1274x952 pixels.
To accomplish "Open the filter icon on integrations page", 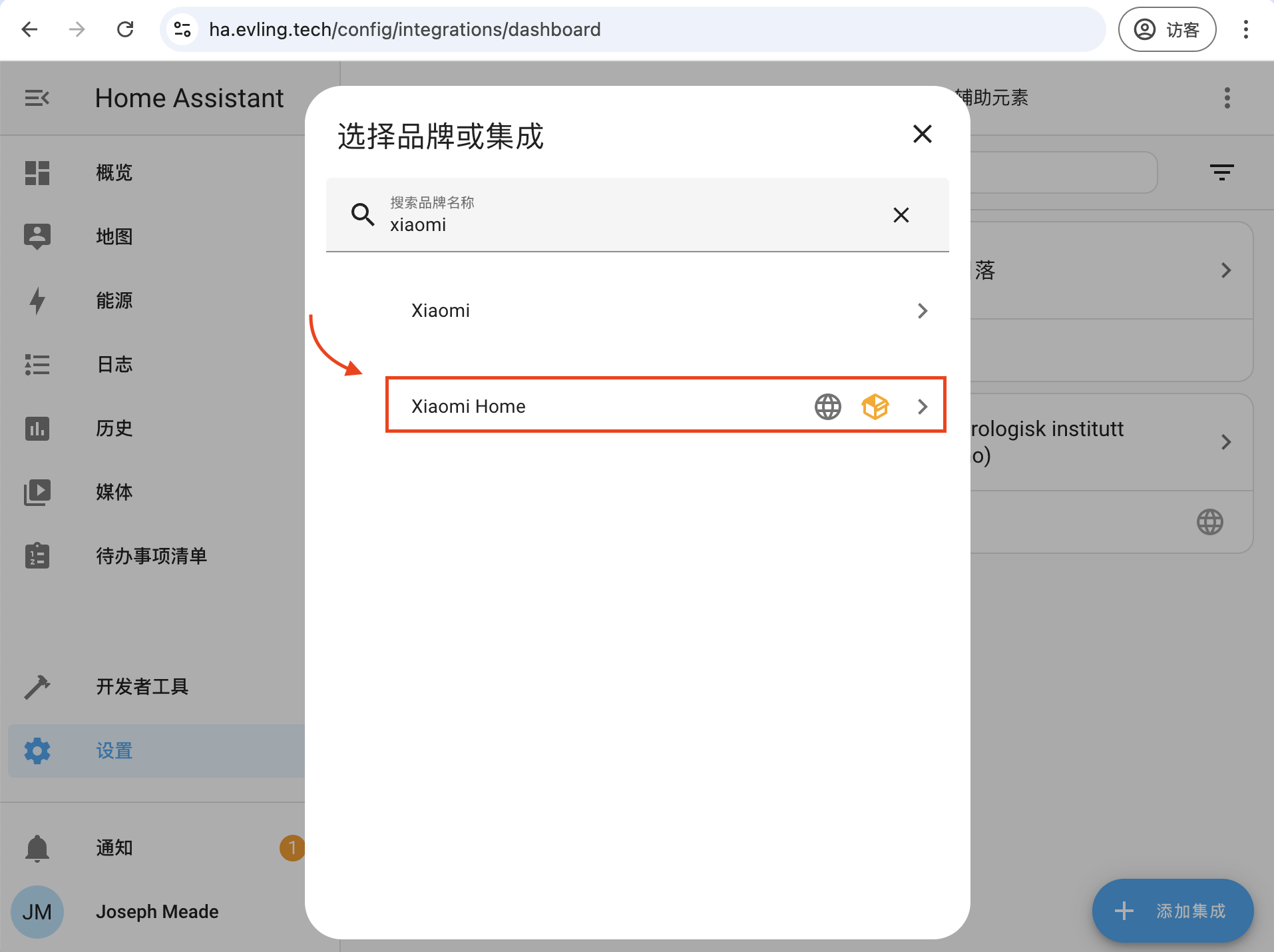I will [1222, 173].
